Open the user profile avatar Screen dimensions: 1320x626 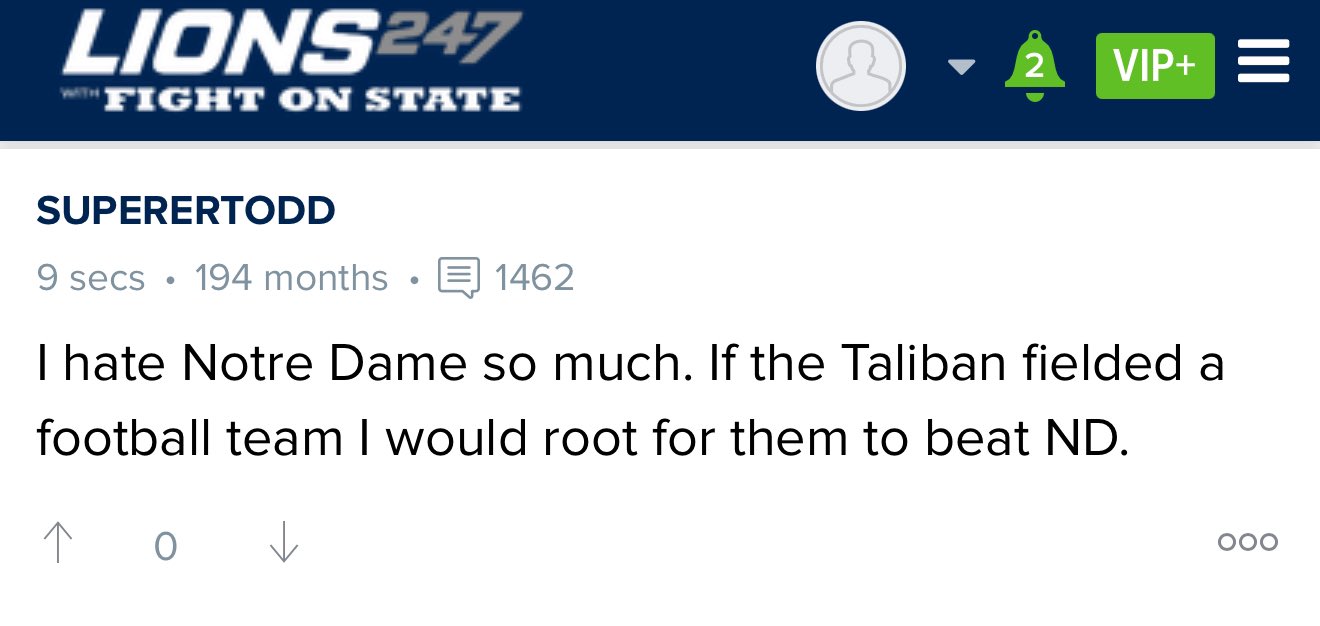coord(861,66)
